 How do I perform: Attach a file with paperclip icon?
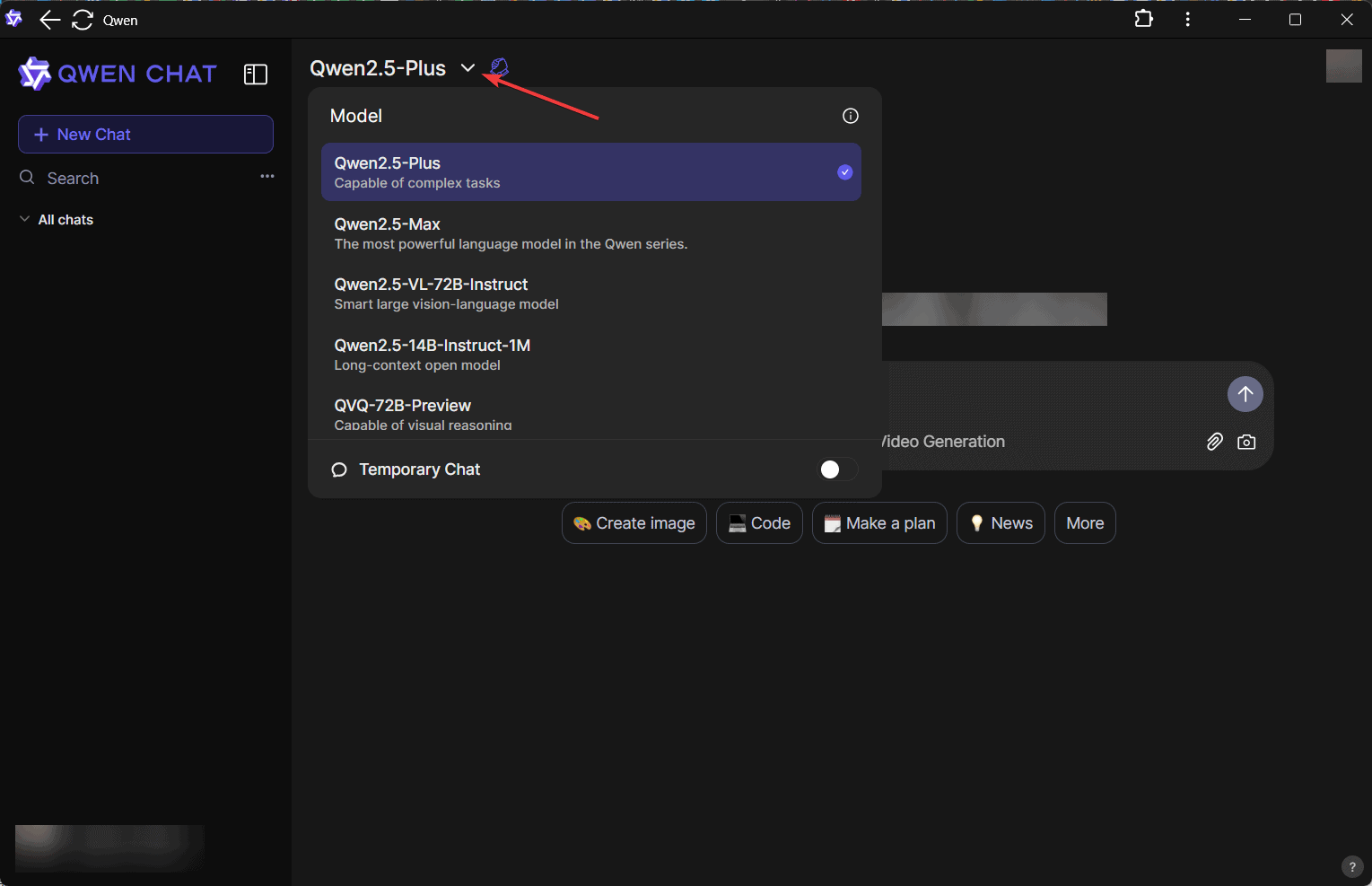(1214, 442)
